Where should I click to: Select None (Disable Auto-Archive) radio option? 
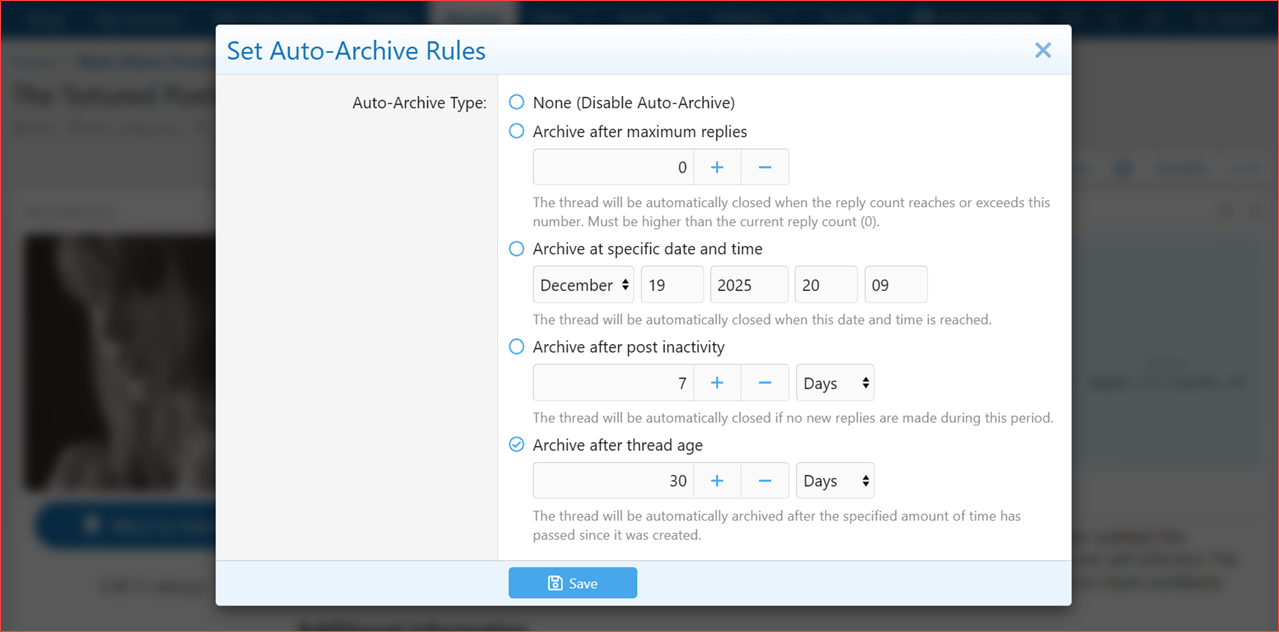coord(517,102)
